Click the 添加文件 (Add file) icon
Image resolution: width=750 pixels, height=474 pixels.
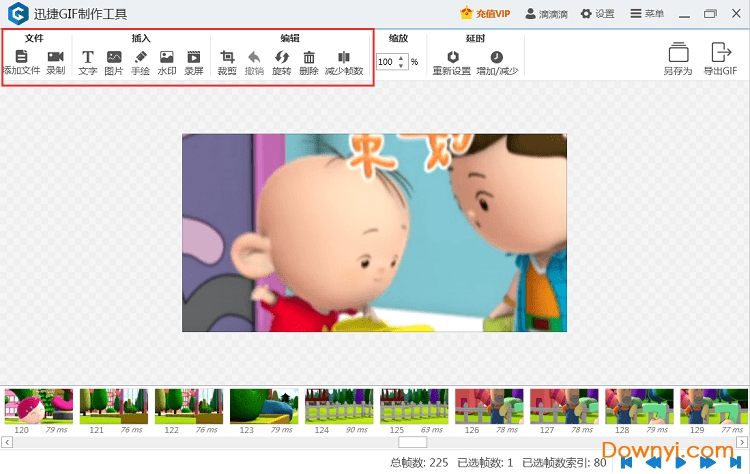[21, 58]
